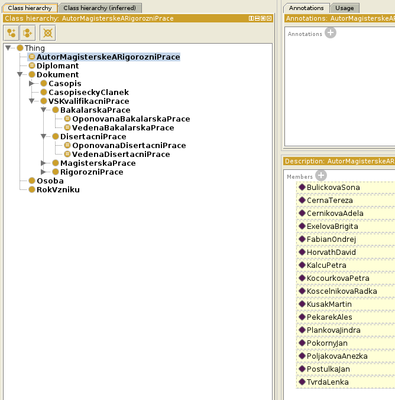The image size is (395, 400).
Task: Select the RokVzniku class
Action: (58, 190)
